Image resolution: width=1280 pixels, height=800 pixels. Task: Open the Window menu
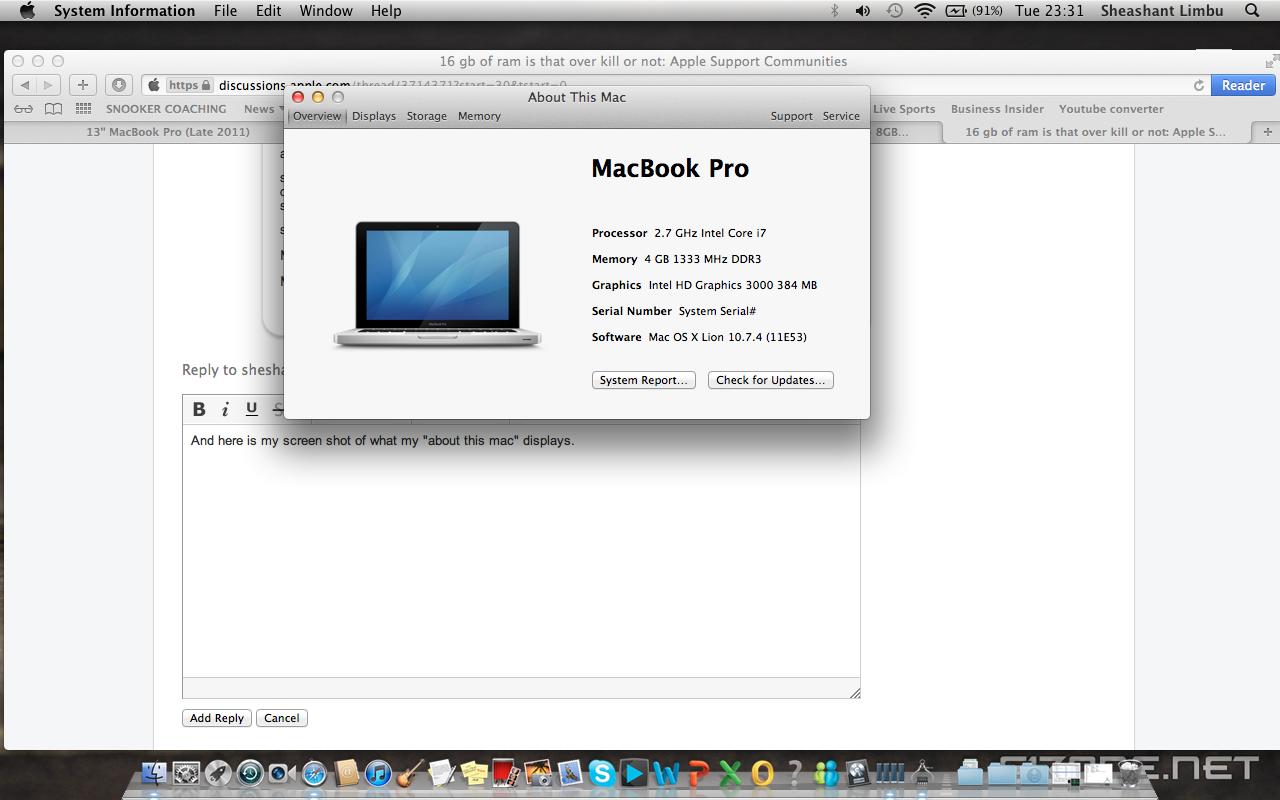point(326,11)
